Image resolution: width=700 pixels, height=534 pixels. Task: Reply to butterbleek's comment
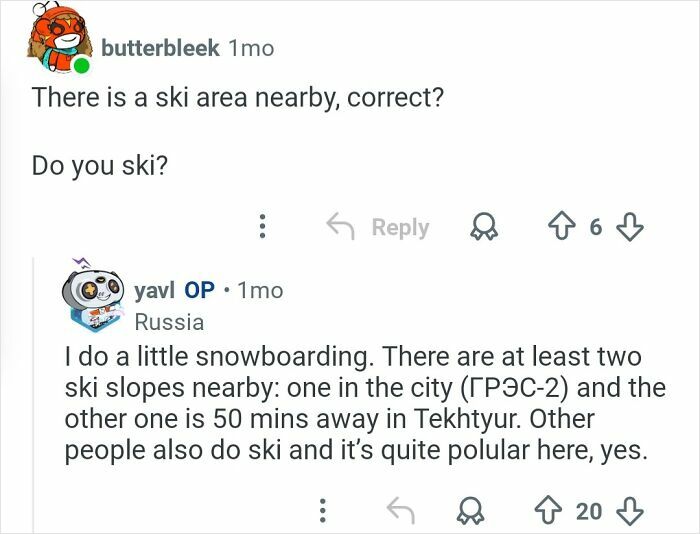380,227
